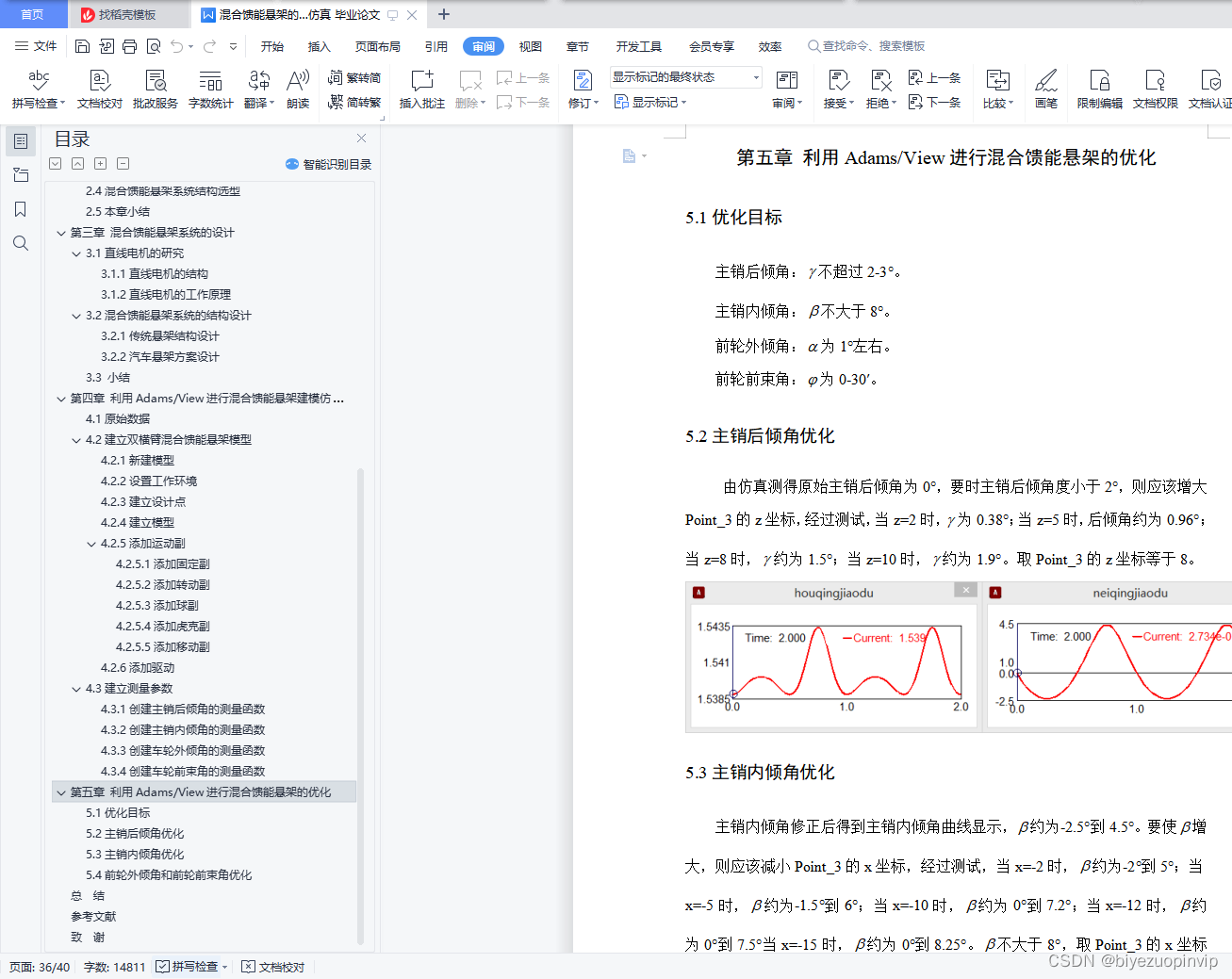Open the 会员专享 ribbon tab

pos(712,46)
